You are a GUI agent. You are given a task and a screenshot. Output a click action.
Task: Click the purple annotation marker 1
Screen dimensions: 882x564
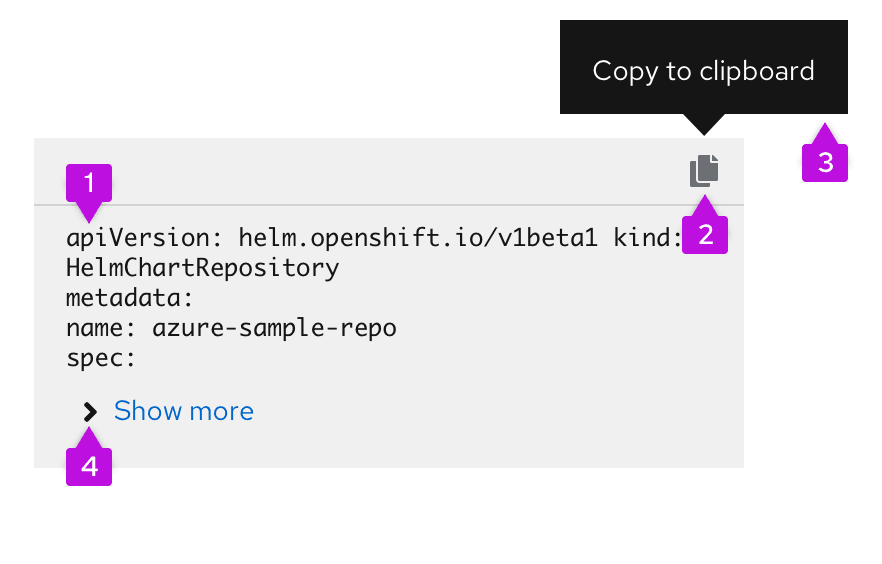point(89,185)
